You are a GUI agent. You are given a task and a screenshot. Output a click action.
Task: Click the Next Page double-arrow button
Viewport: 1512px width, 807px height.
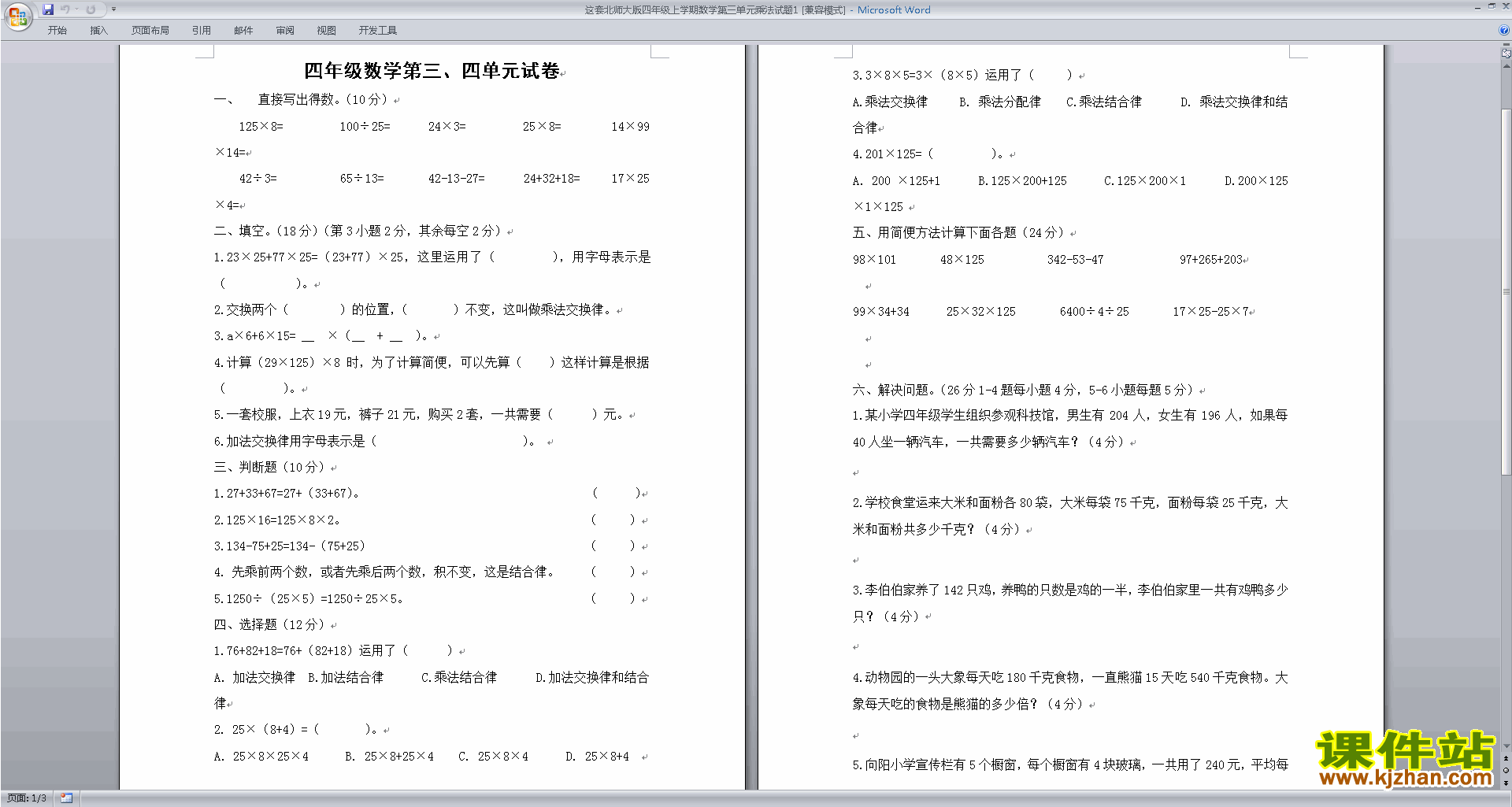(1506, 783)
